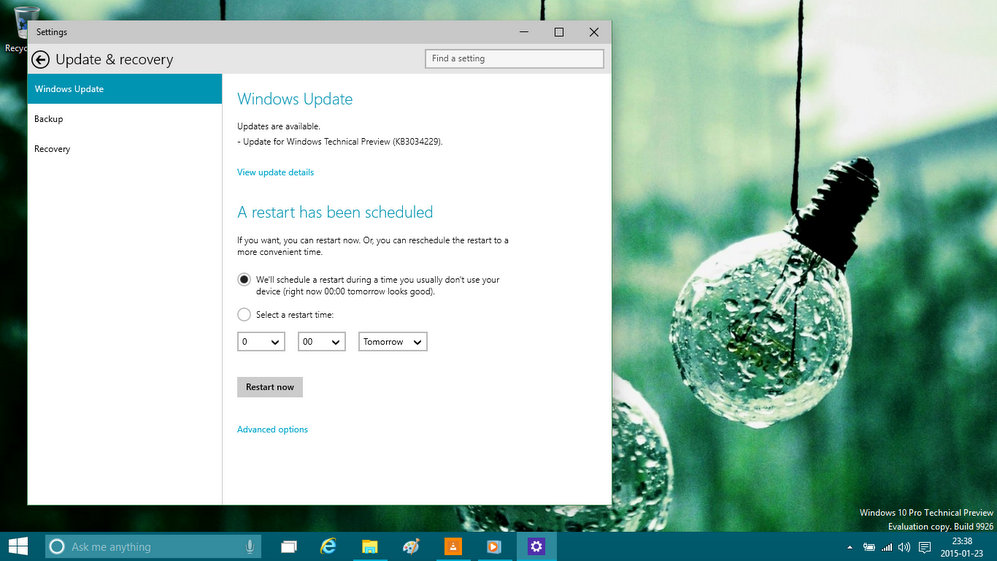
Task: Open the Paint app from taskbar
Action: (x=410, y=547)
